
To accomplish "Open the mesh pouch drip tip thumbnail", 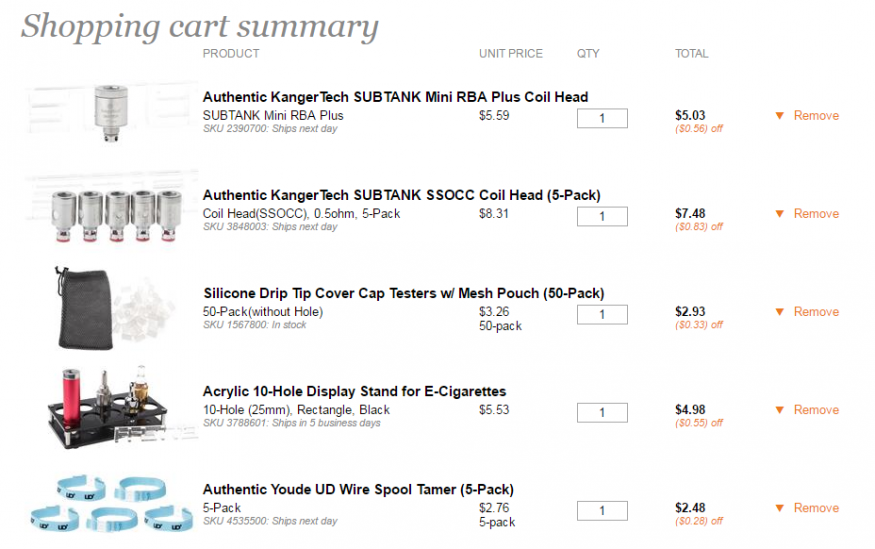I will coord(110,309).
